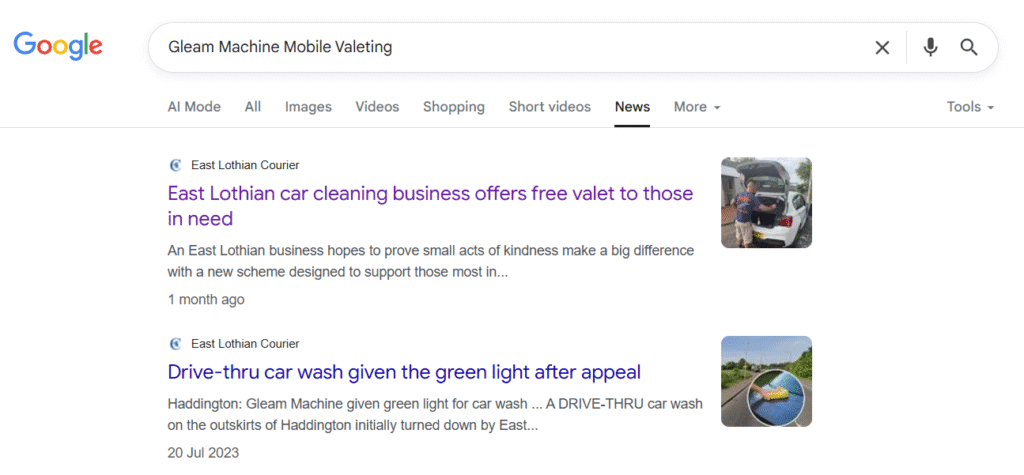Open Drive-thru car wash article link
The image size is (1024, 475).
click(404, 372)
